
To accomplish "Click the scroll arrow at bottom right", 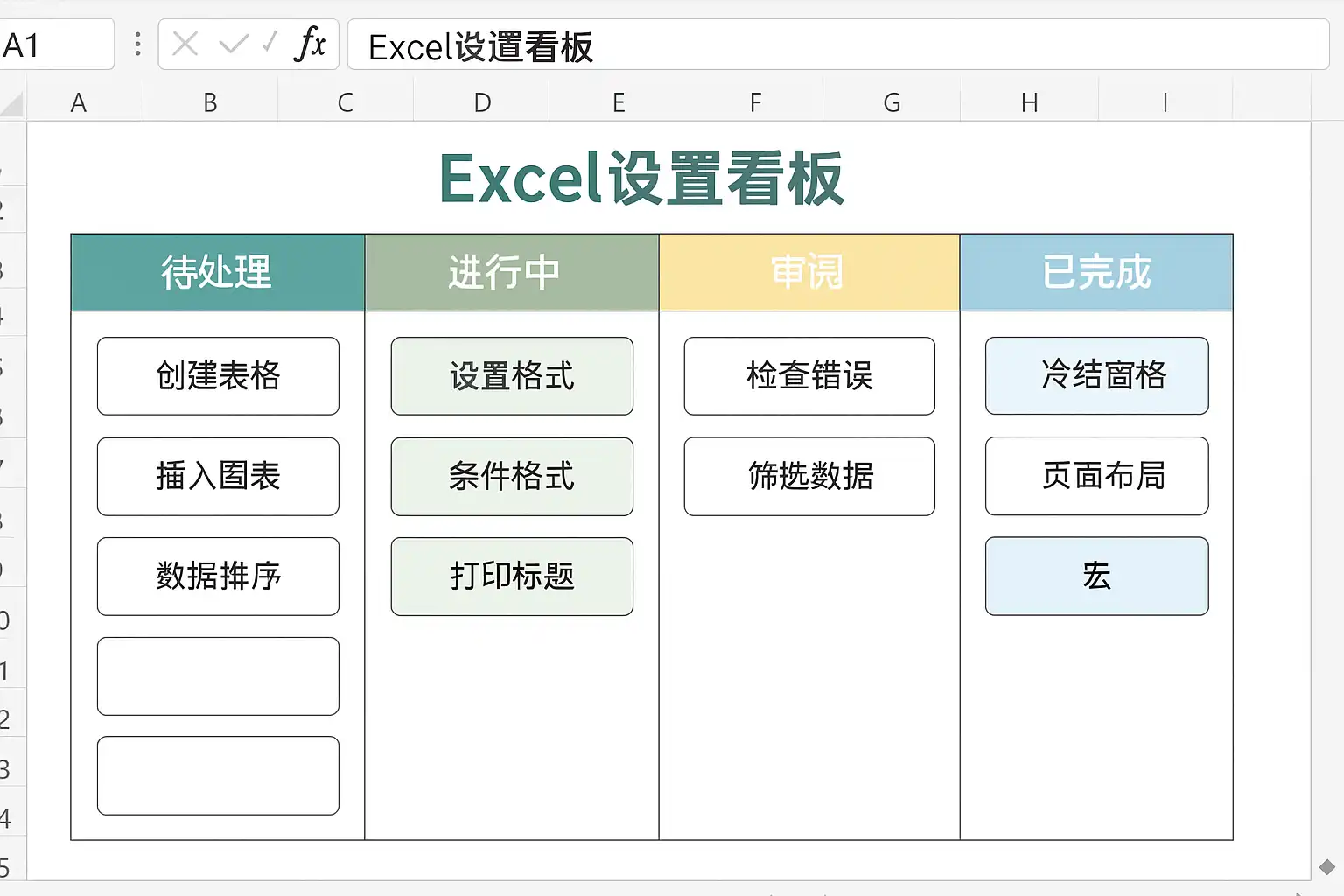I will [x=1326, y=867].
